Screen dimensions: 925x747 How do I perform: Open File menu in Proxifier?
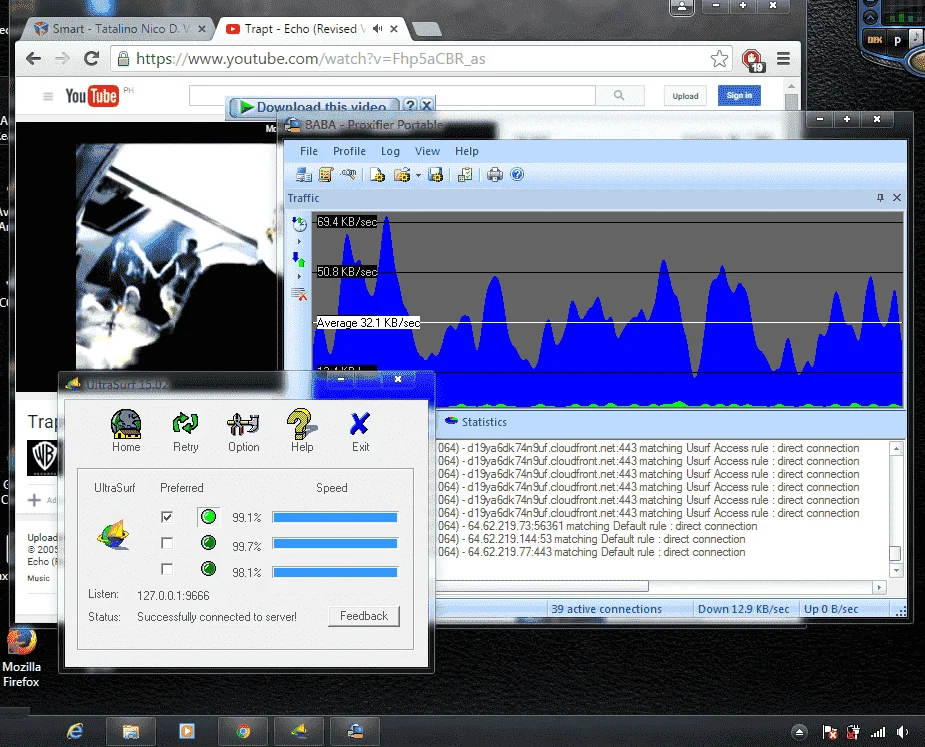(x=309, y=151)
